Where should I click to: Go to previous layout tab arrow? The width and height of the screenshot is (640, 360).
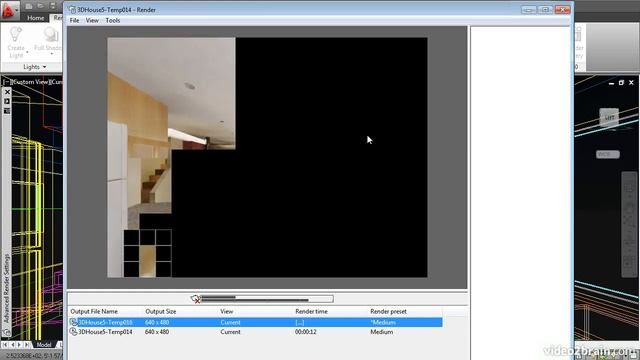click(x=12, y=345)
